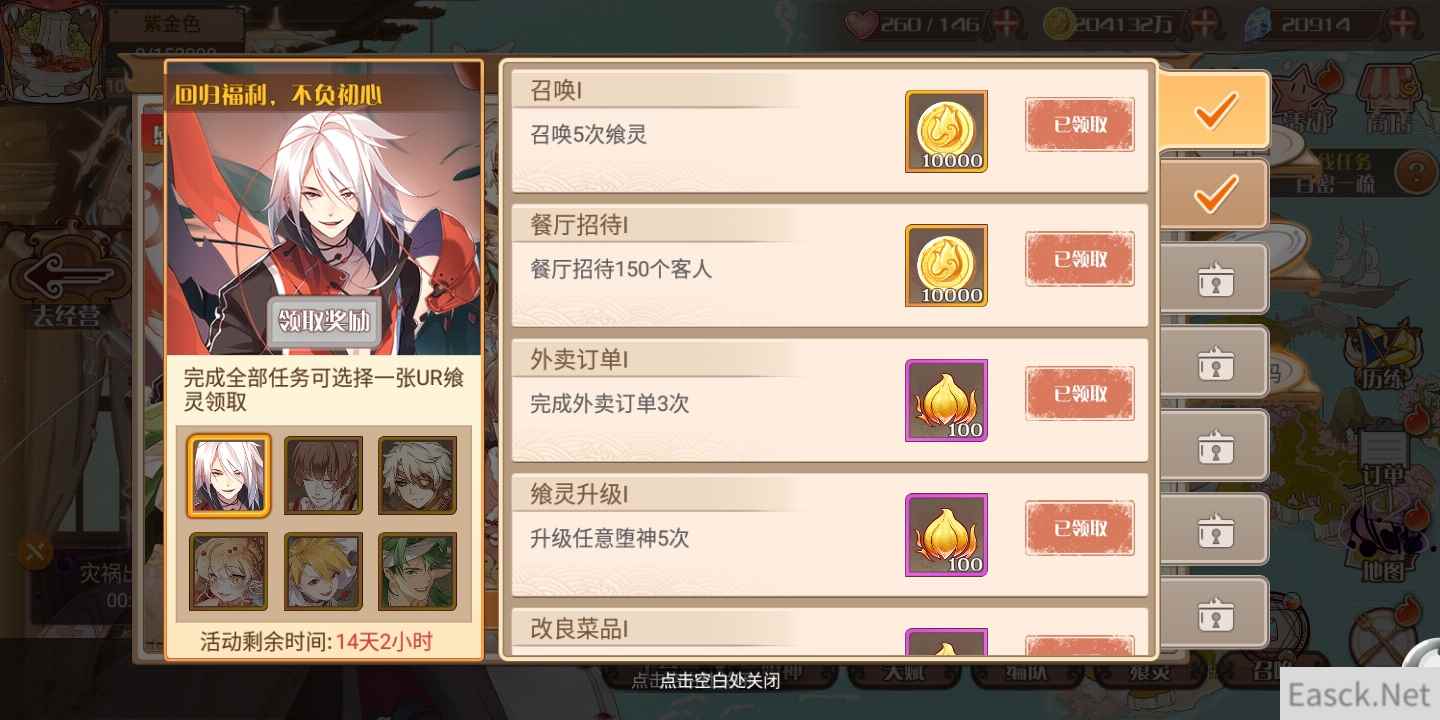The width and height of the screenshot is (1440, 720).
Task: Tap the flame reward icon for 外卖订单I
Action: click(946, 400)
